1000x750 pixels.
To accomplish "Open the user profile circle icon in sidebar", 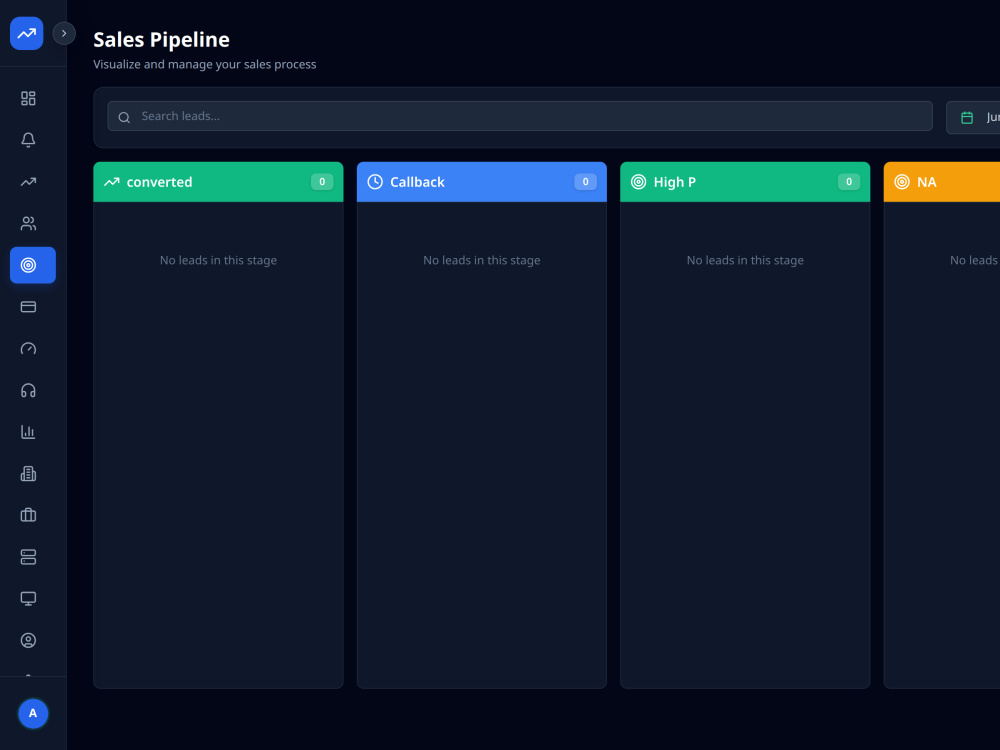I will (28, 640).
